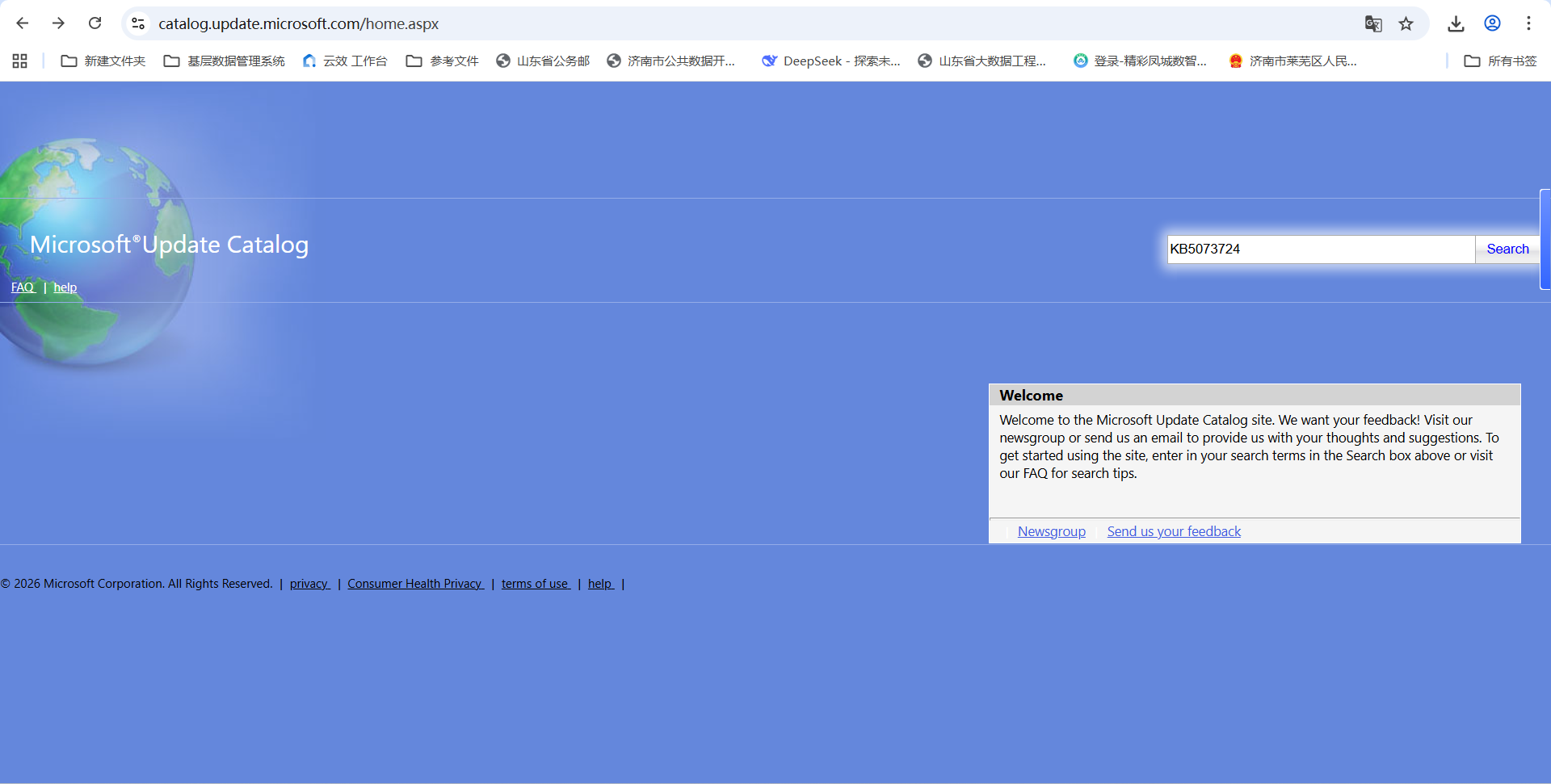1551x784 pixels.
Task: Open the Chrome three-dot menu
Action: (x=1528, y=23)
